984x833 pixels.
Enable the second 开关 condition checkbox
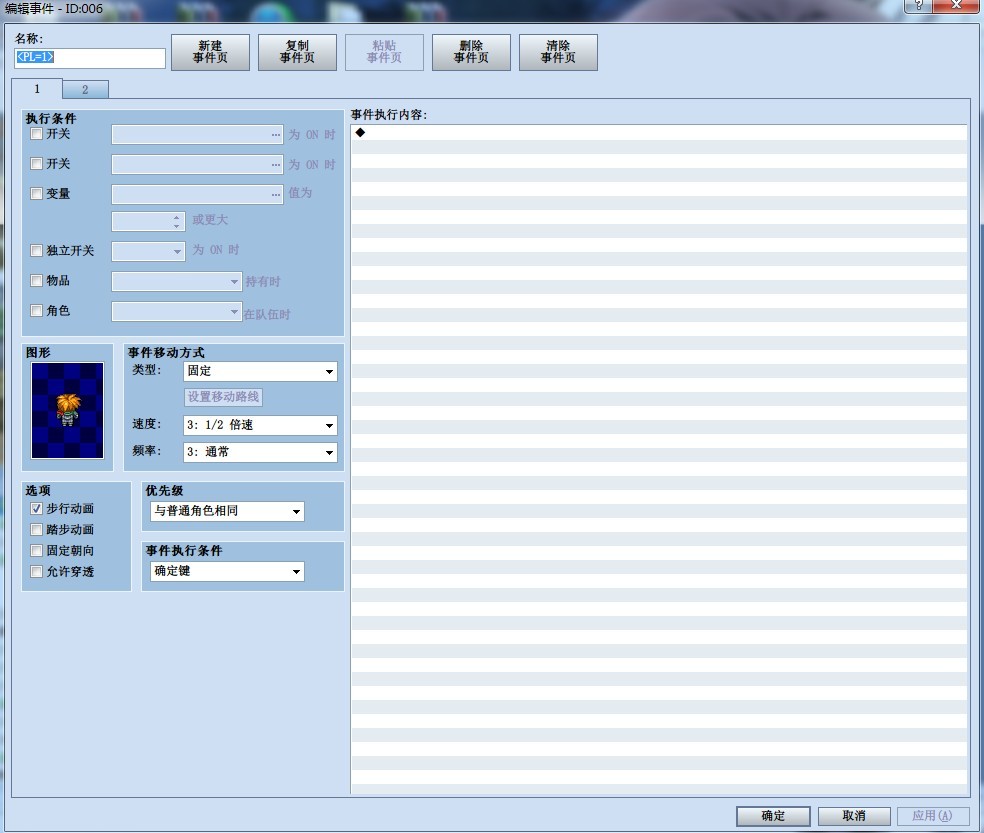point(36,164)
